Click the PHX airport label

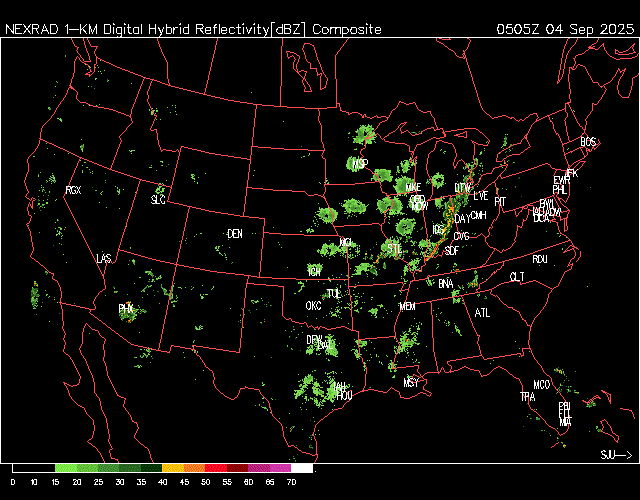point(126,309)
